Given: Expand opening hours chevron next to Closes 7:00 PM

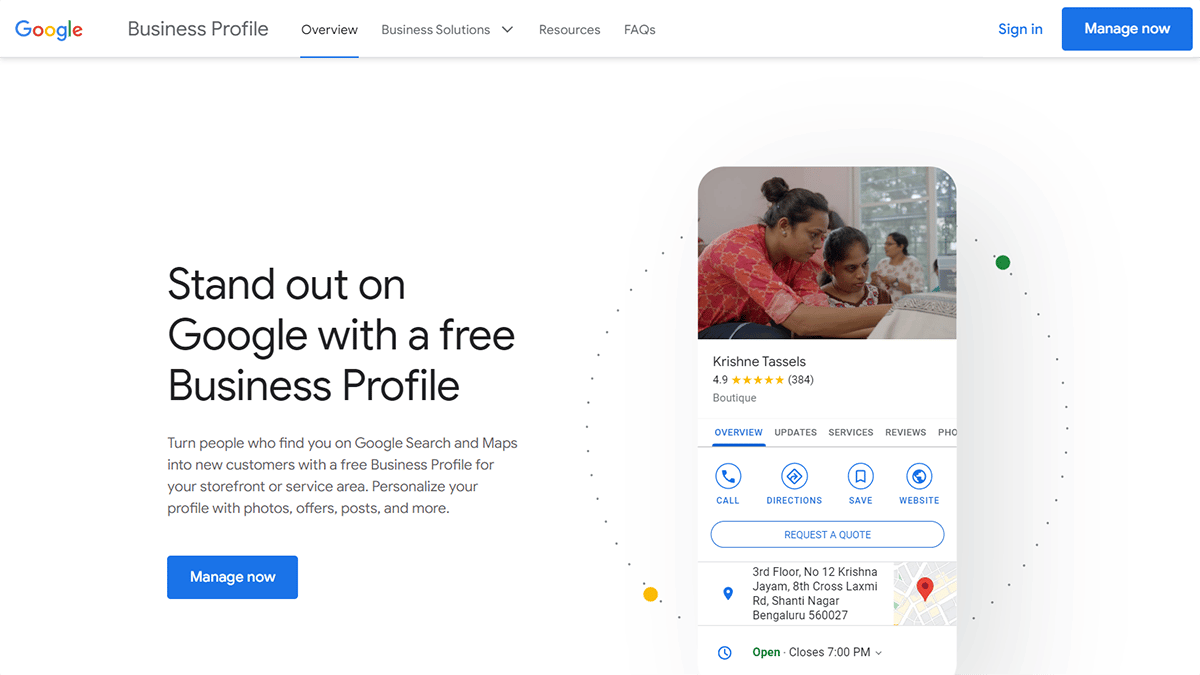Looking at the screenshot, I should [x=879, y=653].
